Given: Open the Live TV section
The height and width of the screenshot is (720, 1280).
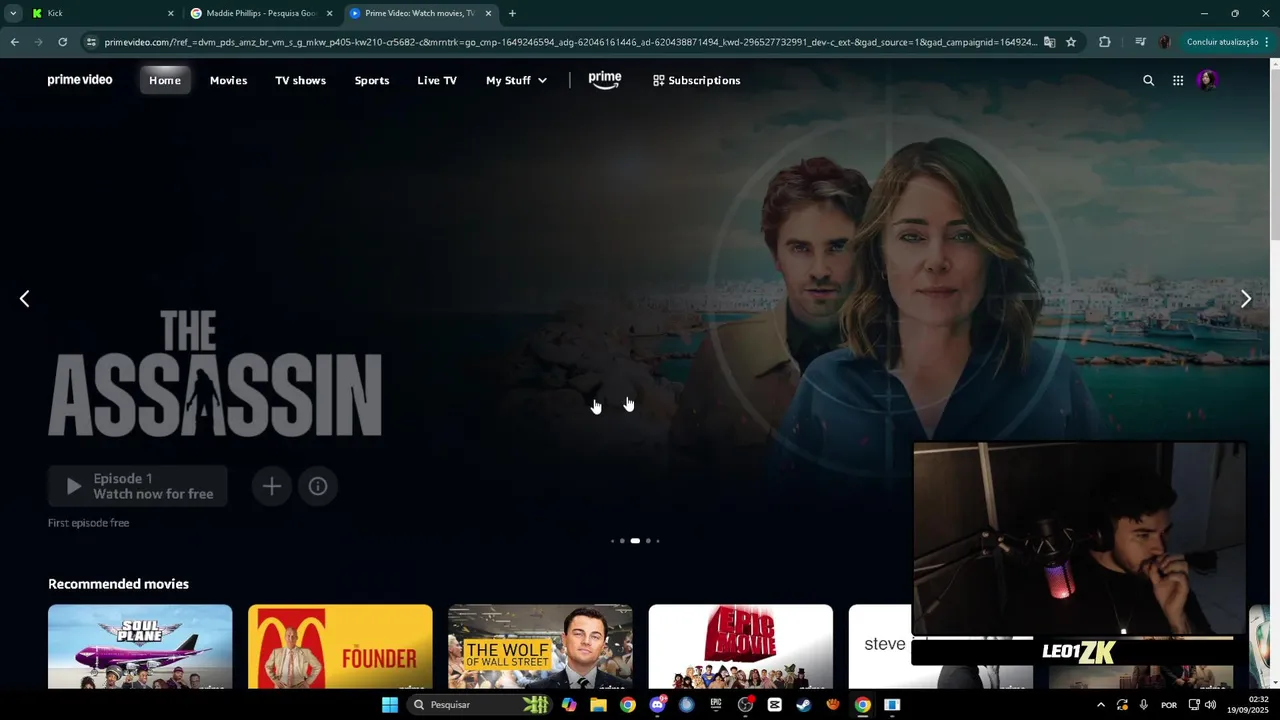Looking at the screenshot, I should coord(437,80).
